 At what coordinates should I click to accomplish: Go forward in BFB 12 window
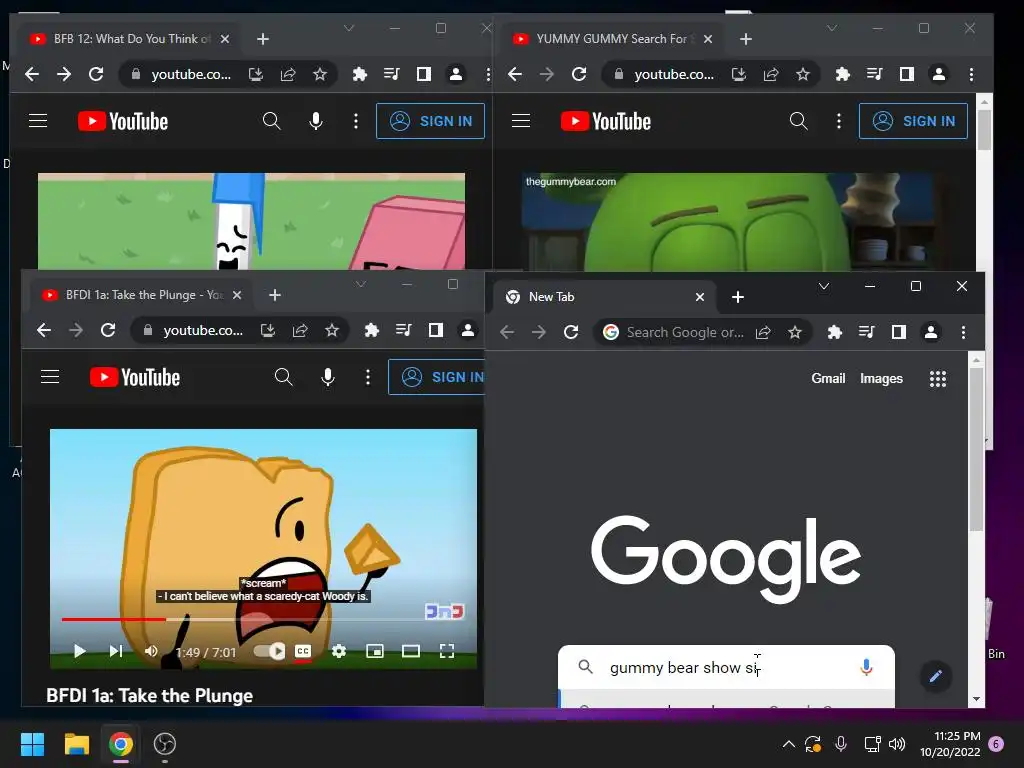(64, 74)
